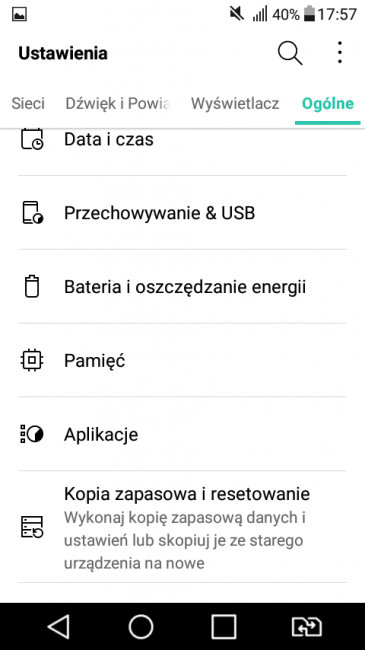Switch to the Wyświetlacz tab
This screenshot has width=365, height=650.
235,103
